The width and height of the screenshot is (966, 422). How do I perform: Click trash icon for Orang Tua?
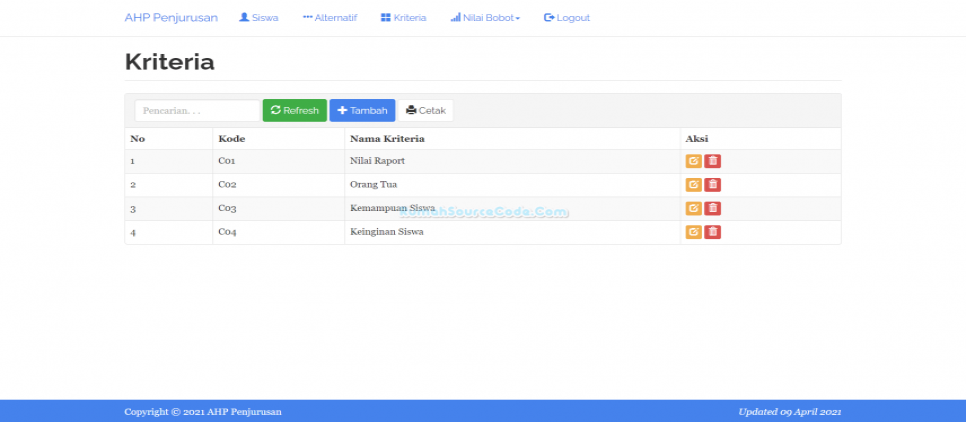712,185
